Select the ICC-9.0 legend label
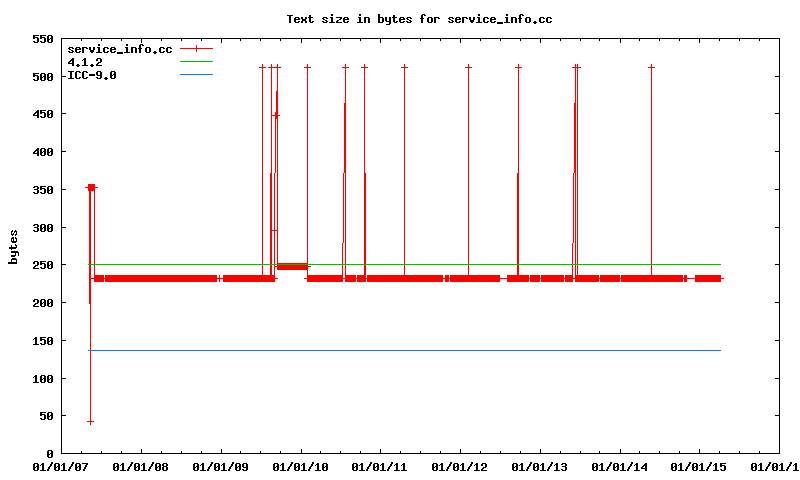 tap(91, 74)
